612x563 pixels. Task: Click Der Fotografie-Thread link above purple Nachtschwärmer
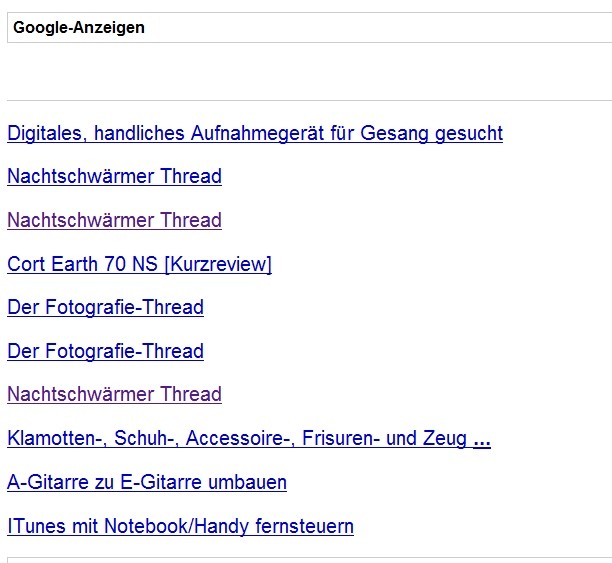(105, 351)
